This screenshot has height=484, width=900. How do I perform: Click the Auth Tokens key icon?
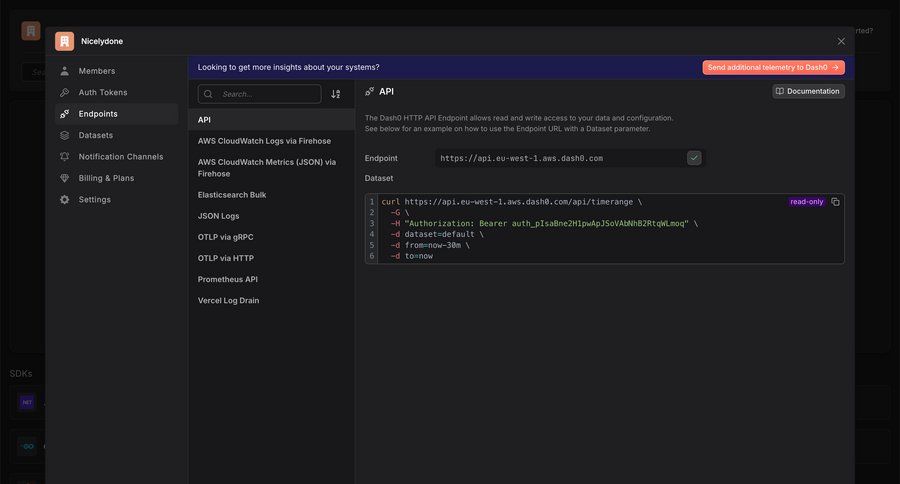pos(65,92)
